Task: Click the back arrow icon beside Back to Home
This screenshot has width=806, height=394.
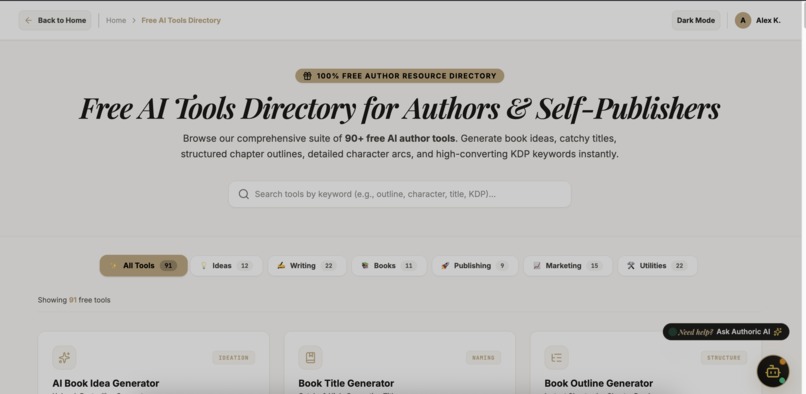Action: click(x=29, y=21)
